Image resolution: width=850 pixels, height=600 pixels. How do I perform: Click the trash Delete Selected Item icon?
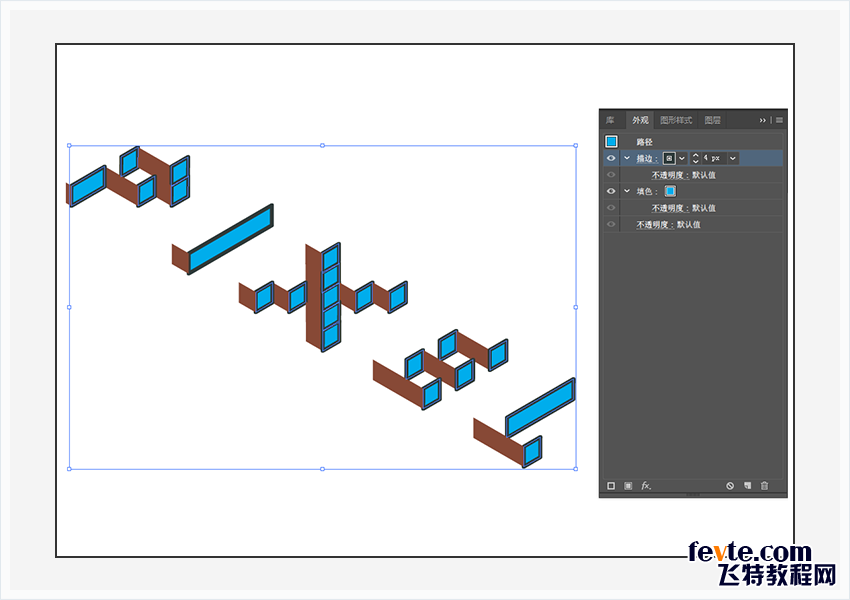[x=765, y=486]
